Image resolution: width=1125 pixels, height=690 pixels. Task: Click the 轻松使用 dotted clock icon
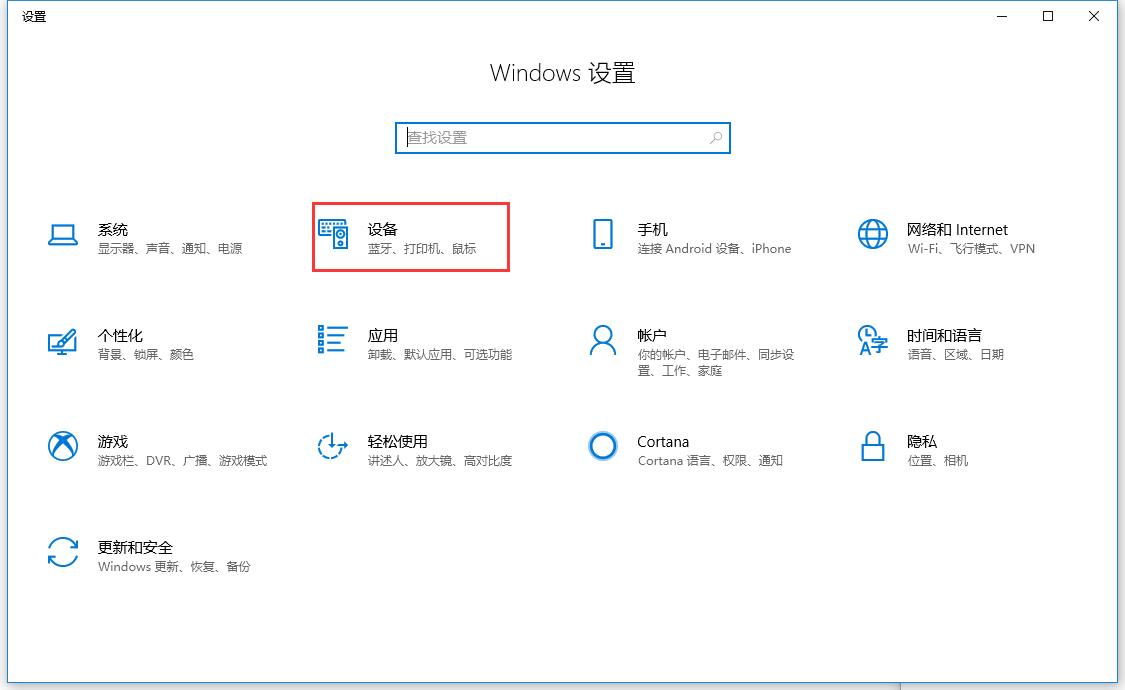click(332, 446)
